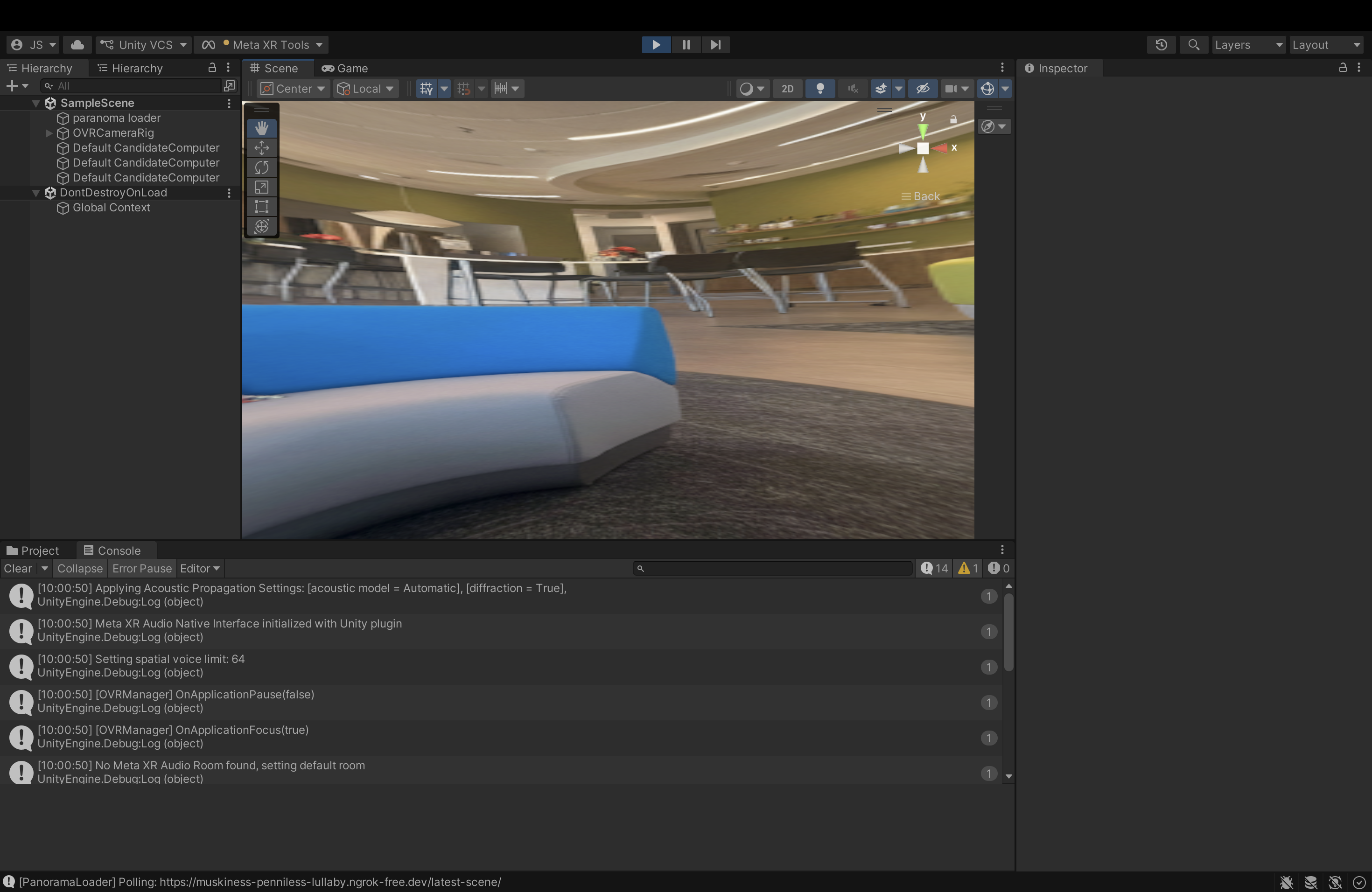Switch to the Game tab
The width and height of the screenshot is (1372, 892).
click(x=345, y=69)
